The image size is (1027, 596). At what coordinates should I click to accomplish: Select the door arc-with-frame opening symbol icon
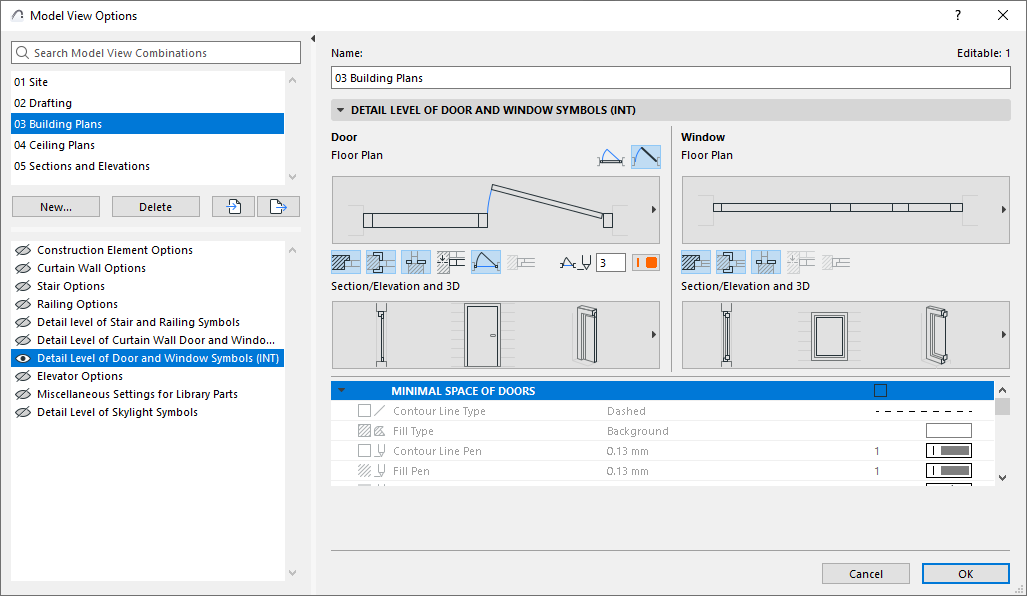[610, 156]
